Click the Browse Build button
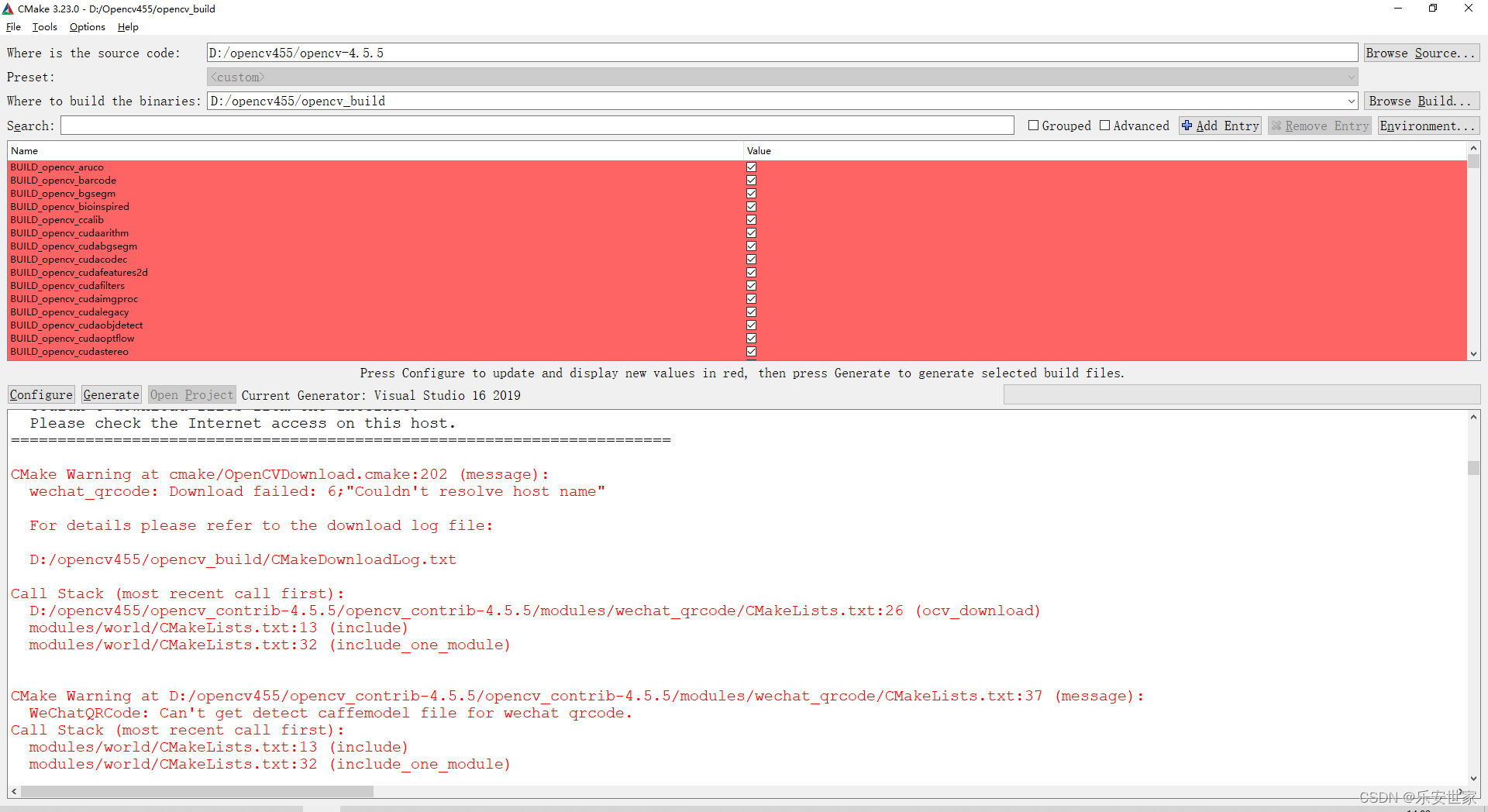This screenshot has width=1488, height=812. point(1421,101)
